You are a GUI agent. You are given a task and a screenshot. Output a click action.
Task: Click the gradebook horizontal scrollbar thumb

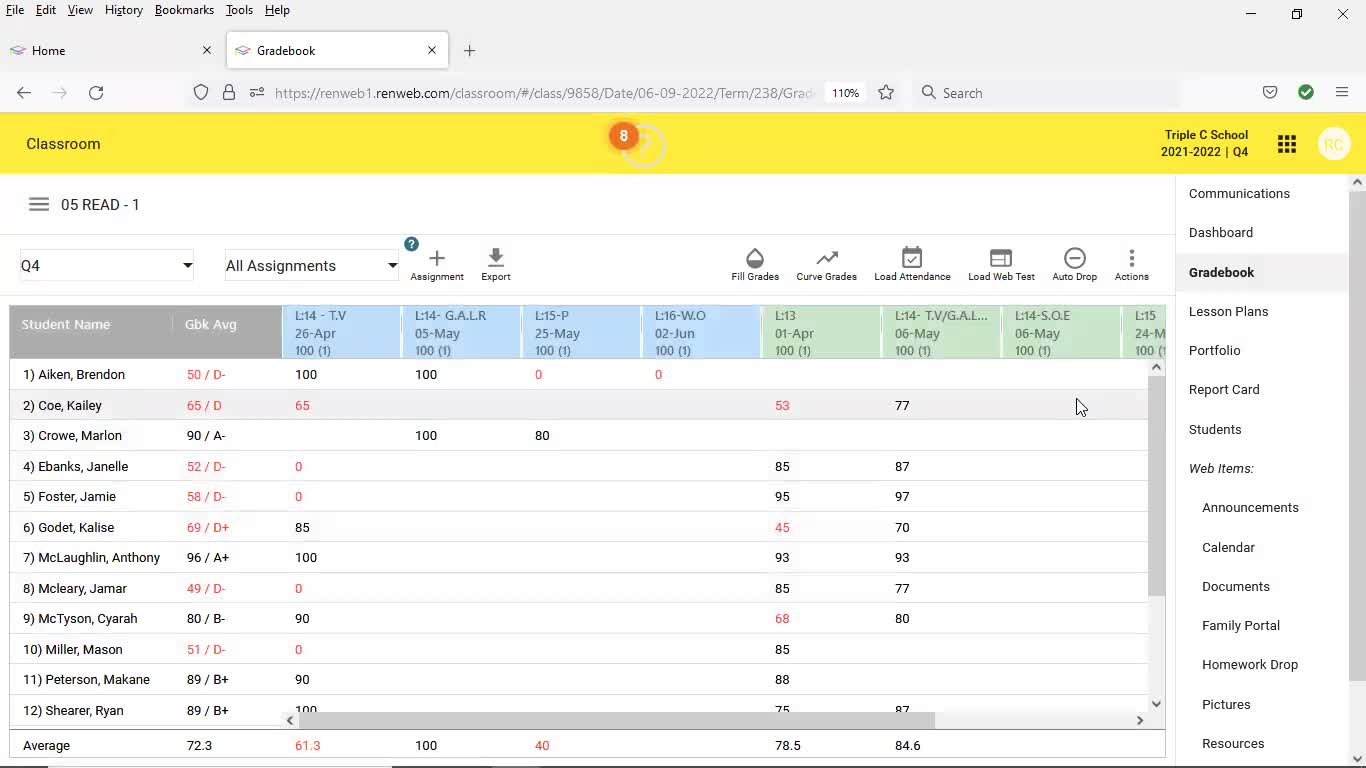[616, 720]
